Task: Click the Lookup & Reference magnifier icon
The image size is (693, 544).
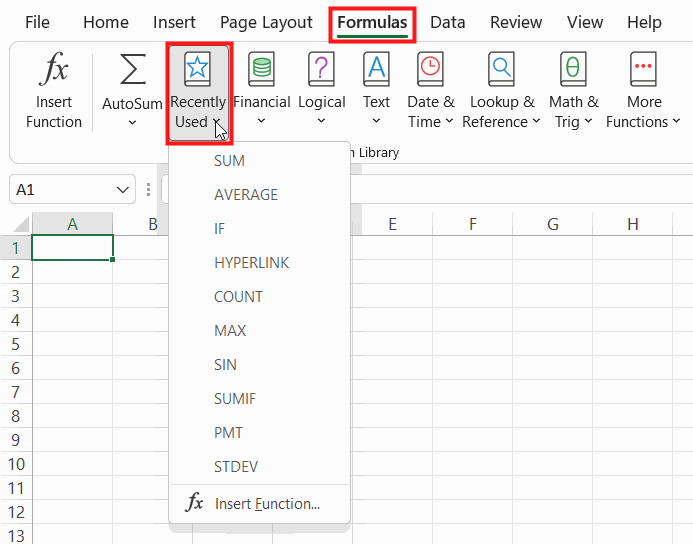Action: [502, 69]
